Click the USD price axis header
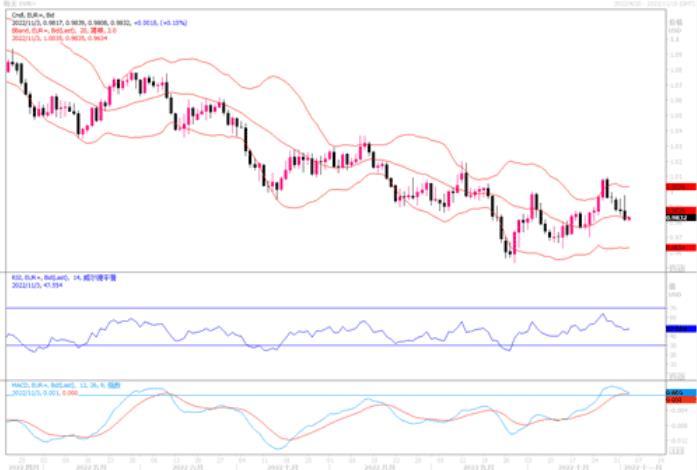The width and height of the screenshot is (697, 470). (676, 31)
